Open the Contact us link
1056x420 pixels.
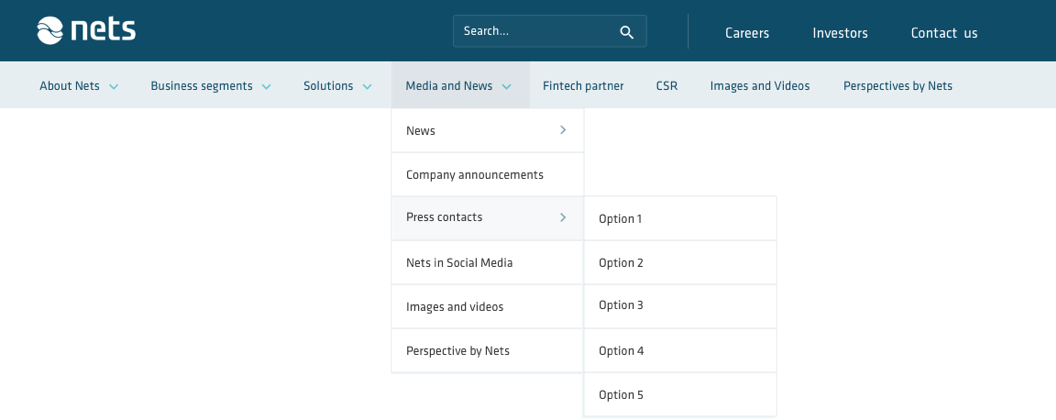[x=944, y=33]
